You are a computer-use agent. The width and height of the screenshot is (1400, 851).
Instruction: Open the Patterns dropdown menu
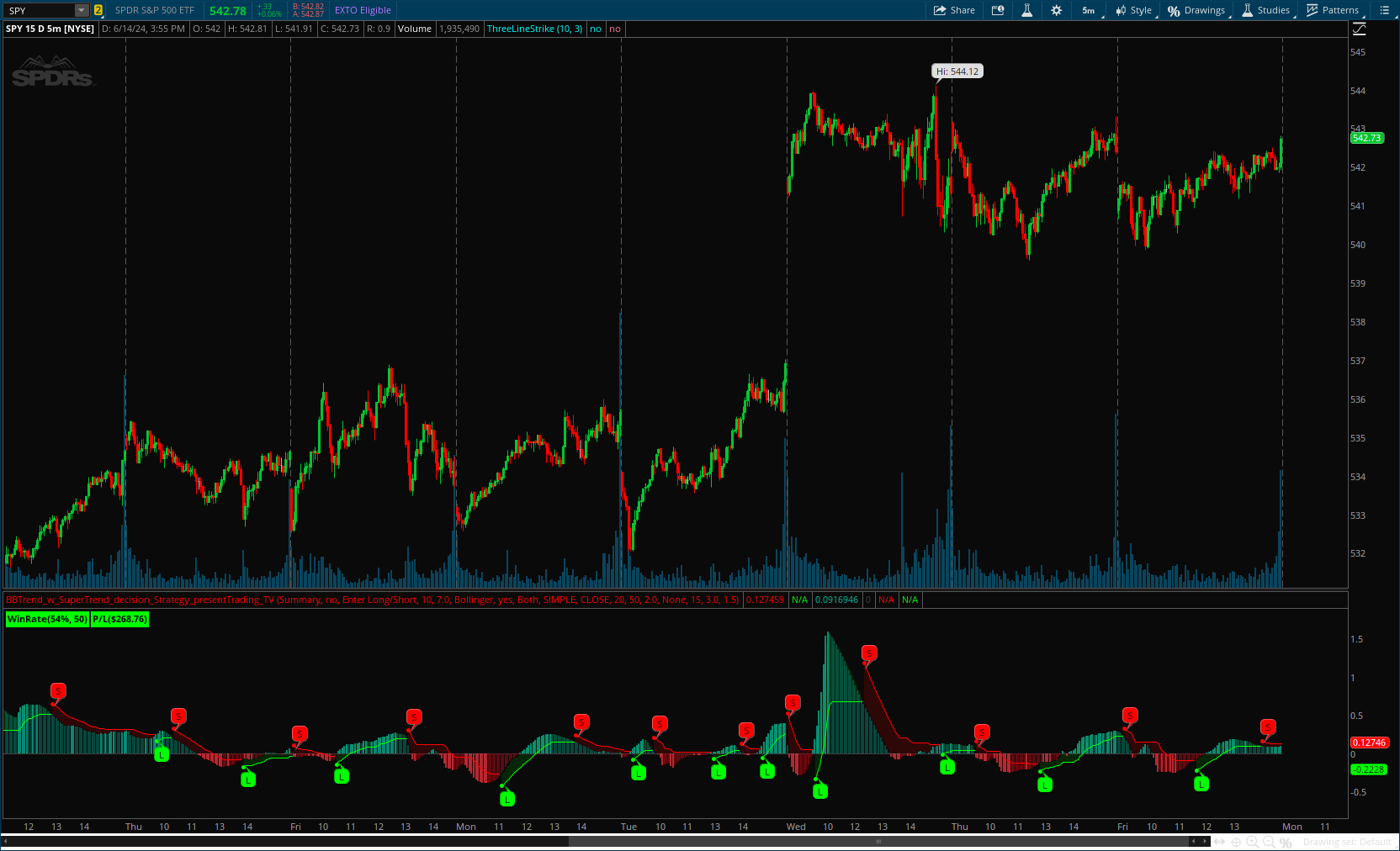coord(1334,10)
